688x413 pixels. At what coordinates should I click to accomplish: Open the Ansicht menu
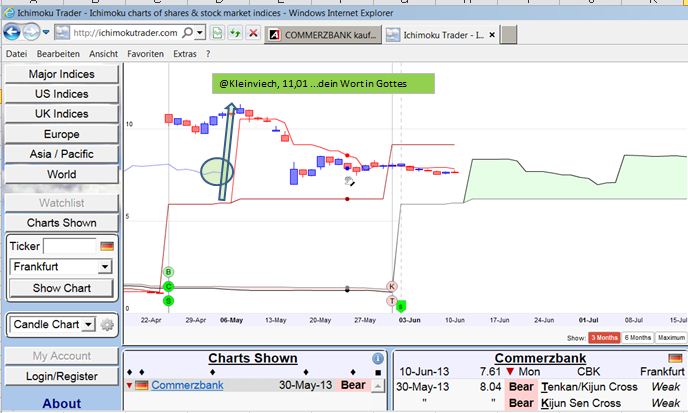(x=104, y=54)
